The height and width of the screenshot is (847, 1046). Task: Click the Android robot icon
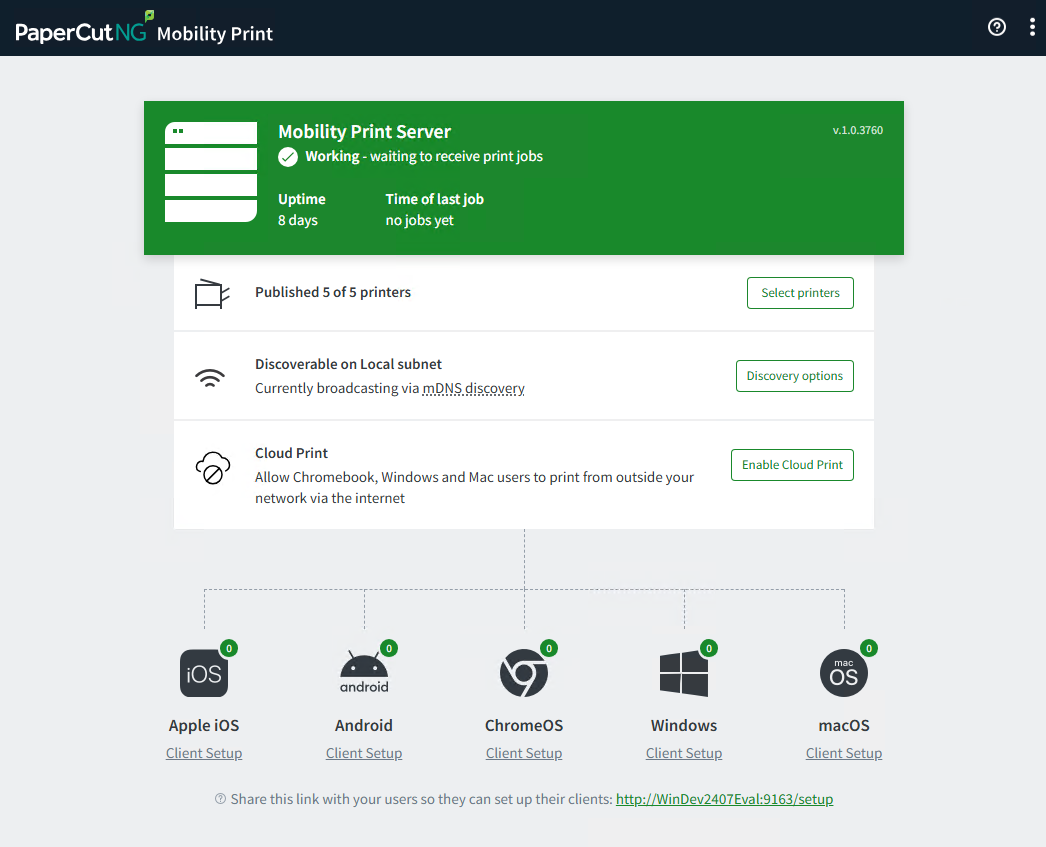(364, 673)
